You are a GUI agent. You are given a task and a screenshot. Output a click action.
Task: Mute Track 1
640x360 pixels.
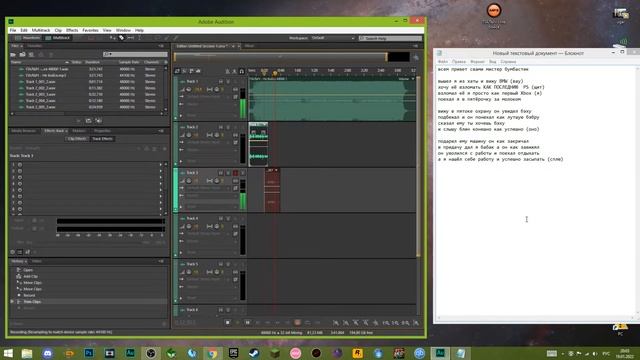click(x=220, y=82)
